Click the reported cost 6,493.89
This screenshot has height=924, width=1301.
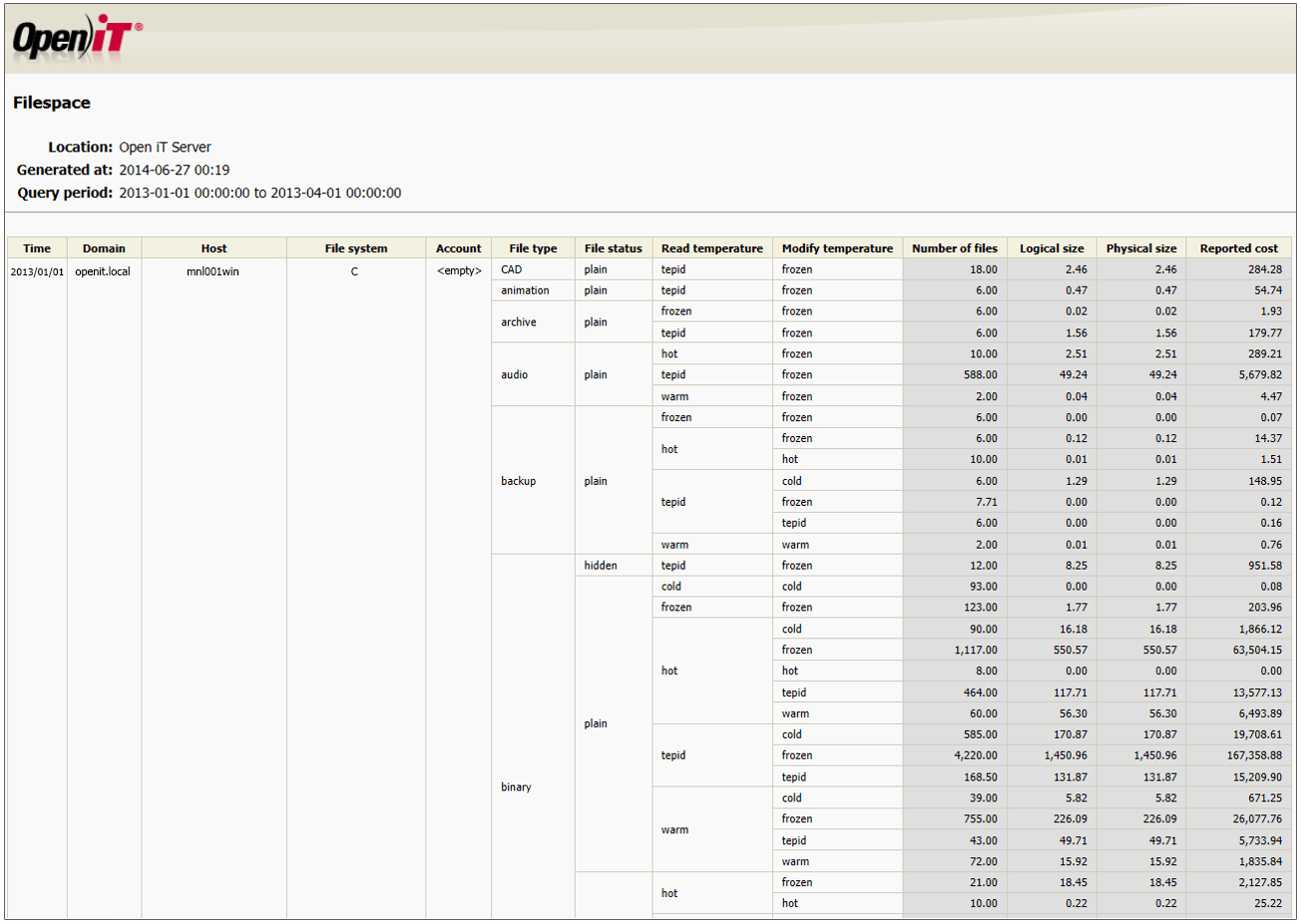tap(1261, 714)
